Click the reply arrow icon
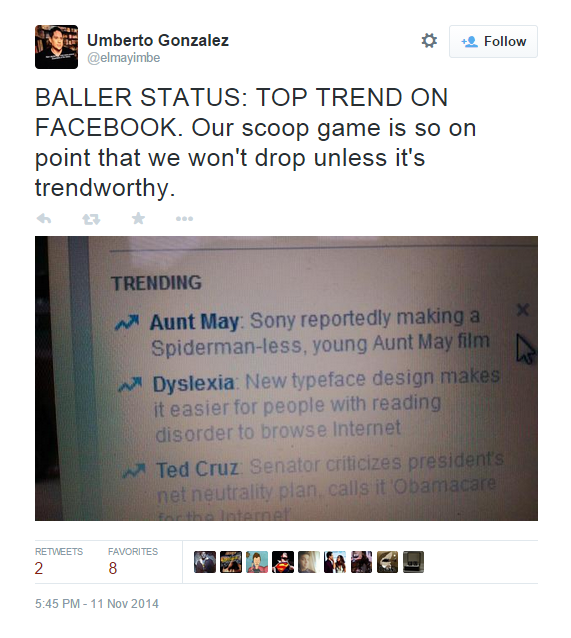The width and height of the screenshot is (571, 638). click(x=44, y=219)
